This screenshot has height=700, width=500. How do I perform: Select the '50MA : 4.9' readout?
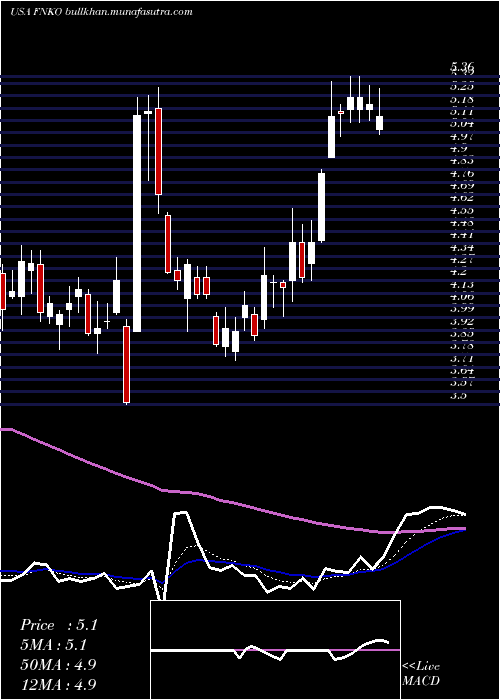coord(58,664)
